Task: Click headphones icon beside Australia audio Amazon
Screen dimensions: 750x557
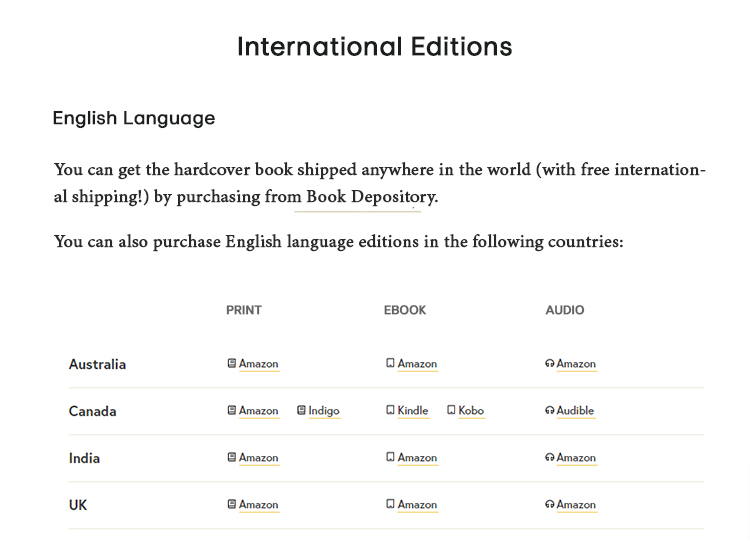Action: (550, 363)
